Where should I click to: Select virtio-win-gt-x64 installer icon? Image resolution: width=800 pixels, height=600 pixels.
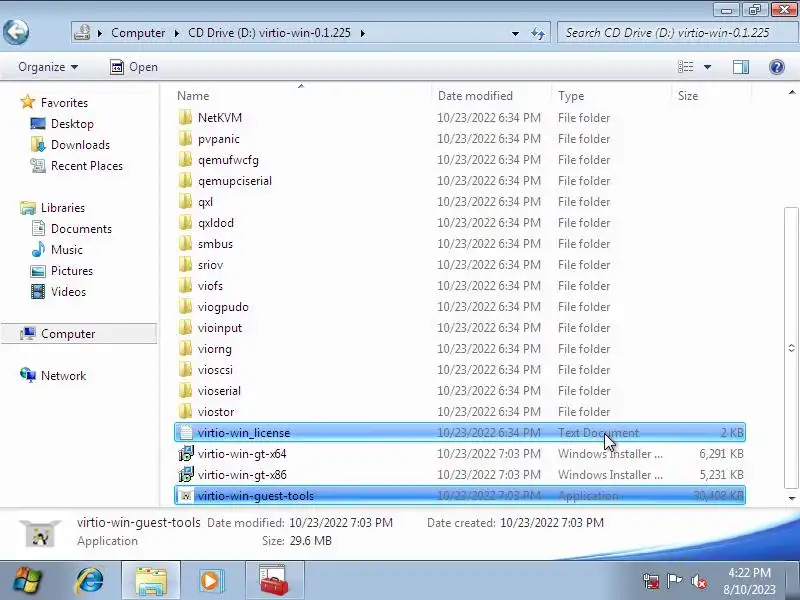pos(186,454)
